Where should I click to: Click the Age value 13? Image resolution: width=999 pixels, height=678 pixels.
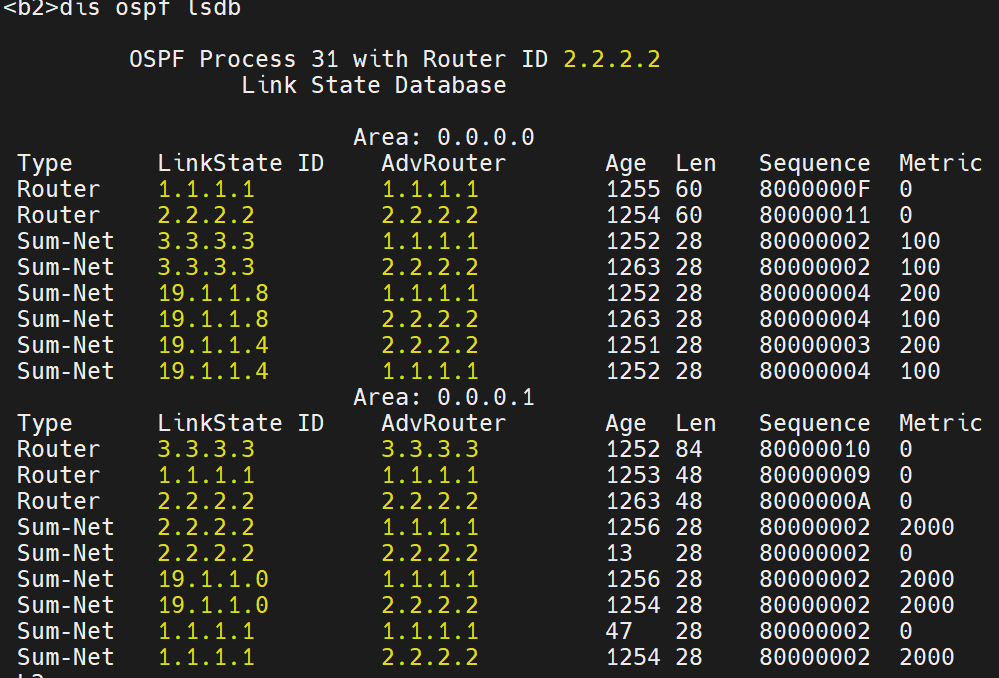[x=619, y=553]
